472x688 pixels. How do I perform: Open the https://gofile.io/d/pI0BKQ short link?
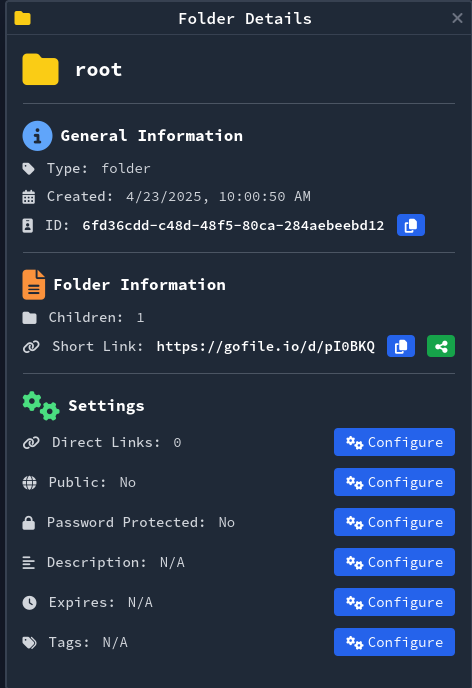click(x=266, y=346)
